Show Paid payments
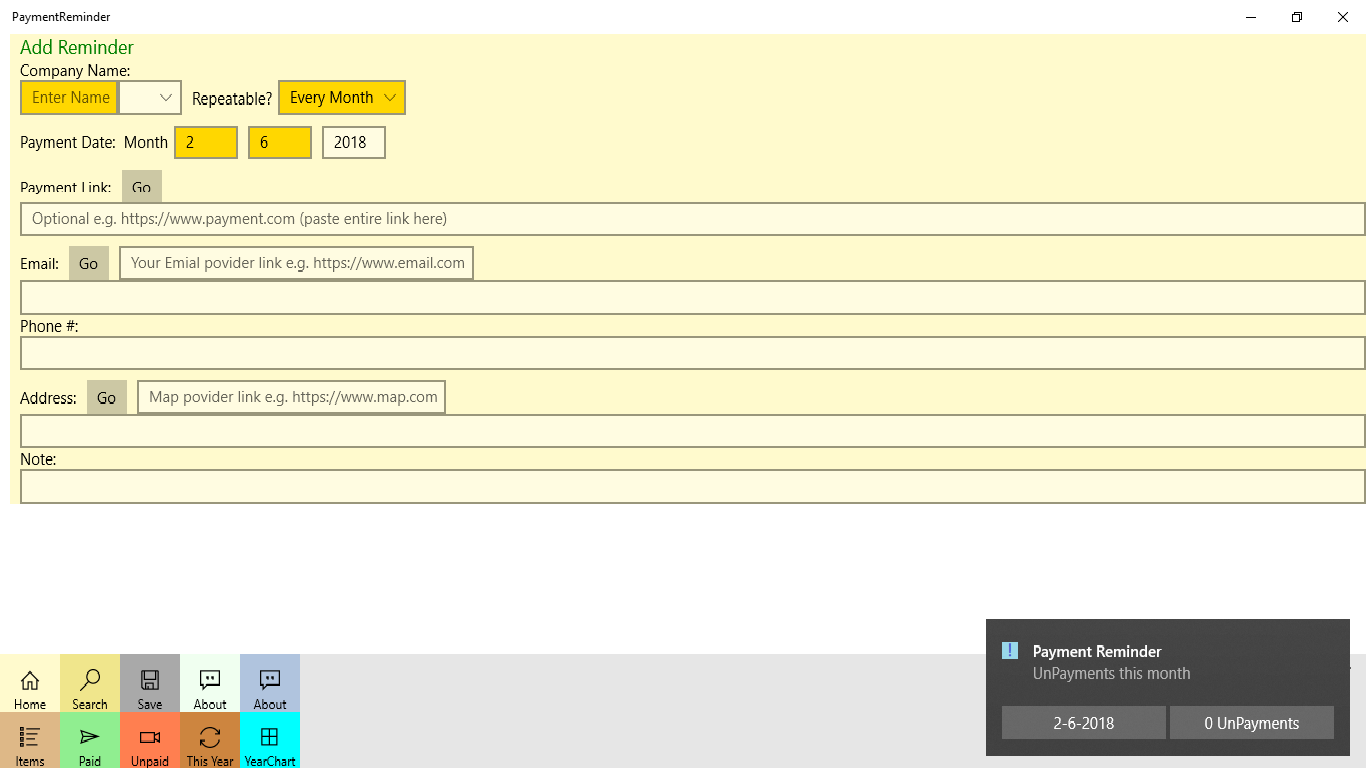The height and width of the screenshot is (768, 1366). pyautogui.click(x=90, y=740)
